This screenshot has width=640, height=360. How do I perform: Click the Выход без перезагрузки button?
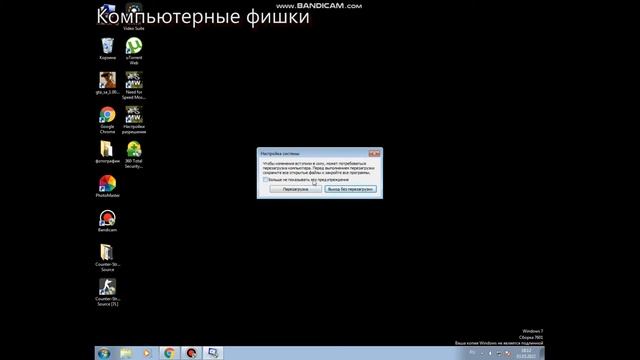click(x=351, y=189)
